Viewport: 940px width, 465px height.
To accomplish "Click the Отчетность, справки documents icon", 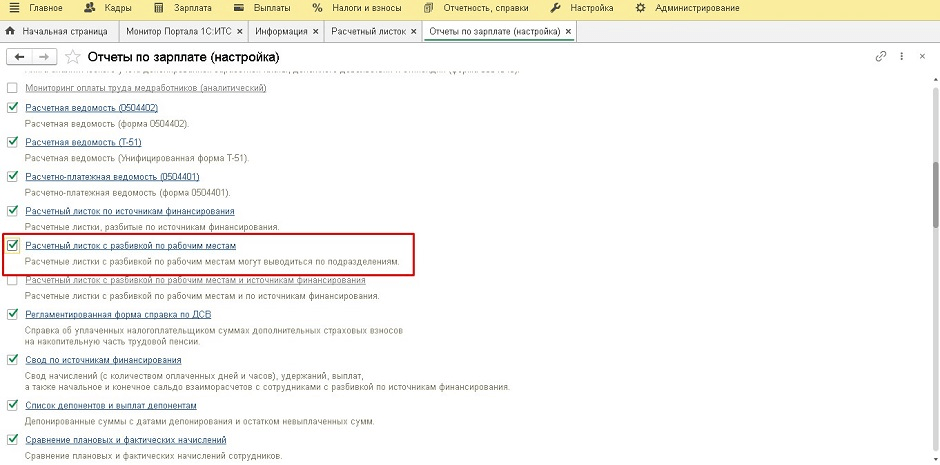I will [428, 8].
